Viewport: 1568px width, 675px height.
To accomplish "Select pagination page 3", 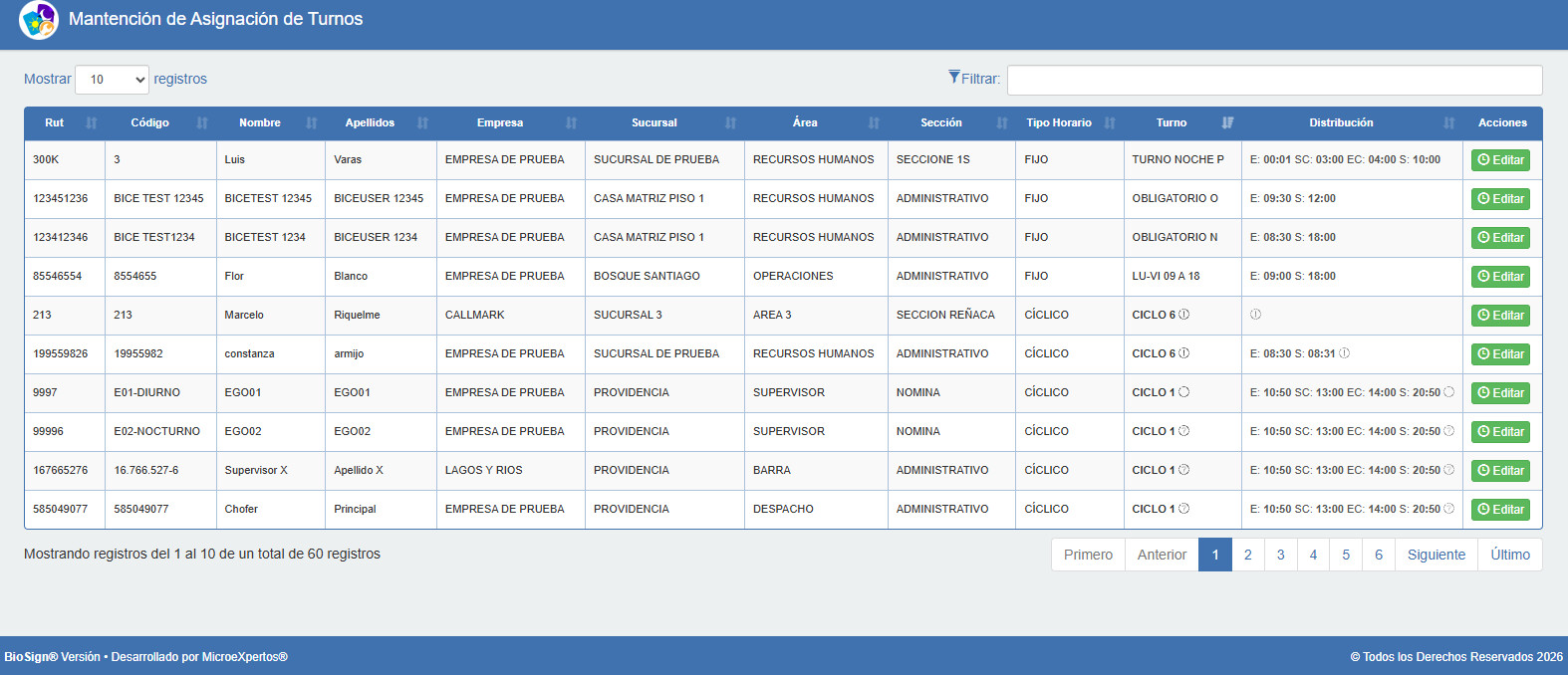I will [1281, 555].
